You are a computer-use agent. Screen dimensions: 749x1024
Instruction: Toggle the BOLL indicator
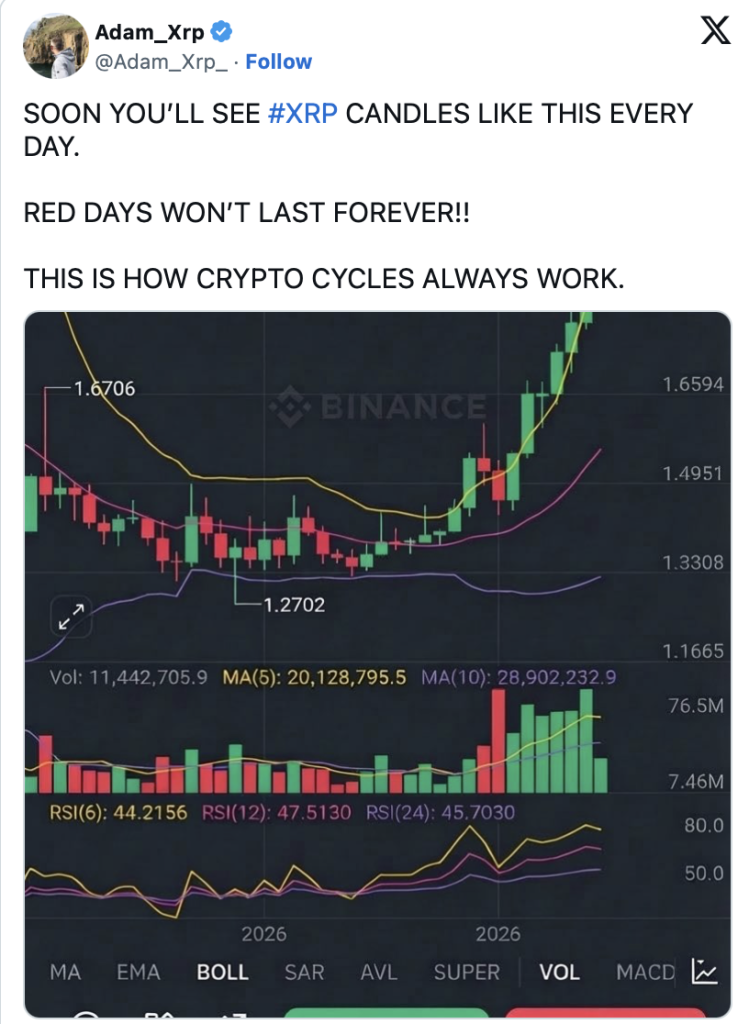(222, 971)
